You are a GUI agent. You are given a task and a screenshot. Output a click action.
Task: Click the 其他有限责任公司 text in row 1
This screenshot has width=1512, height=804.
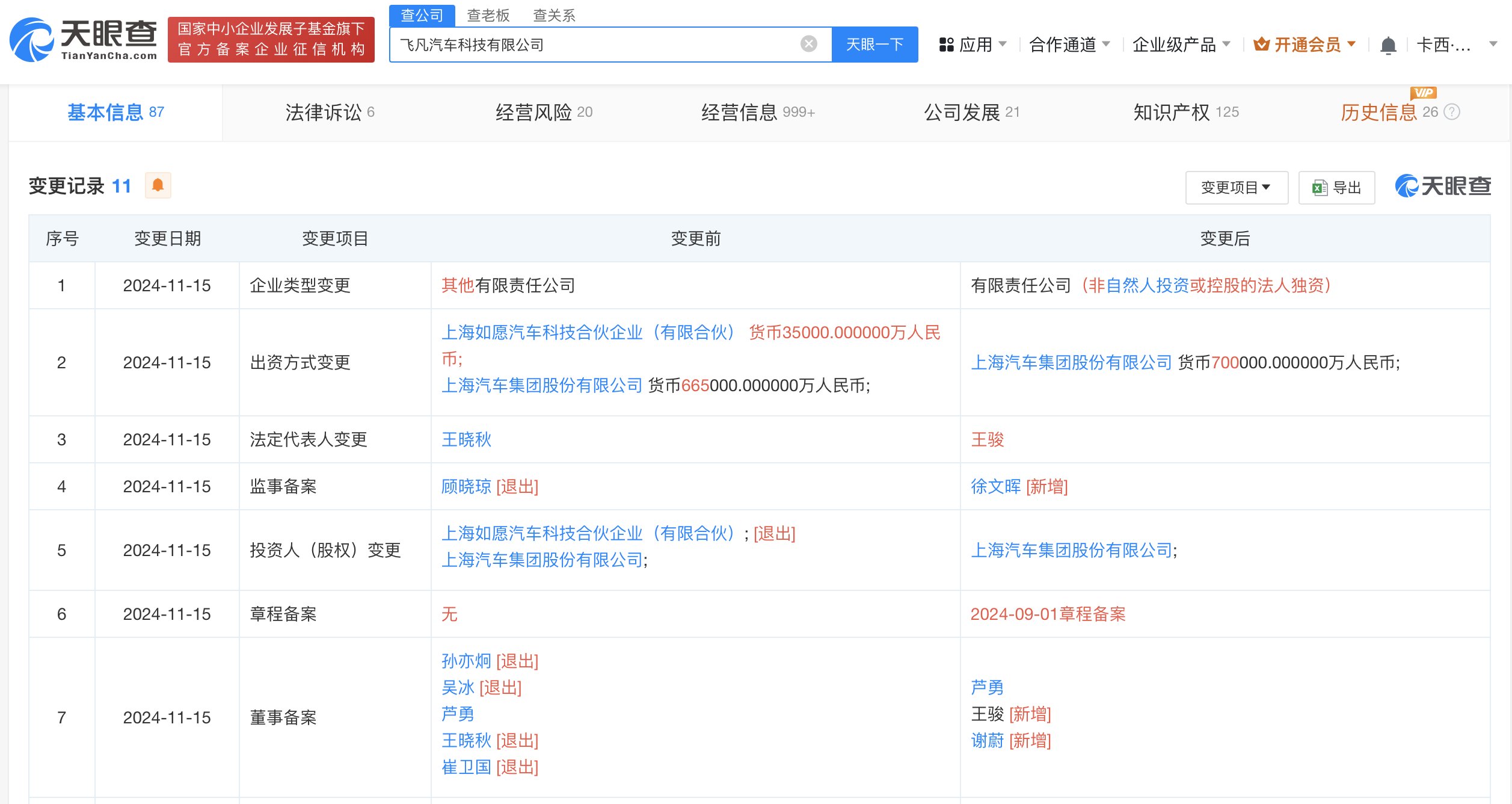(509, 285)
